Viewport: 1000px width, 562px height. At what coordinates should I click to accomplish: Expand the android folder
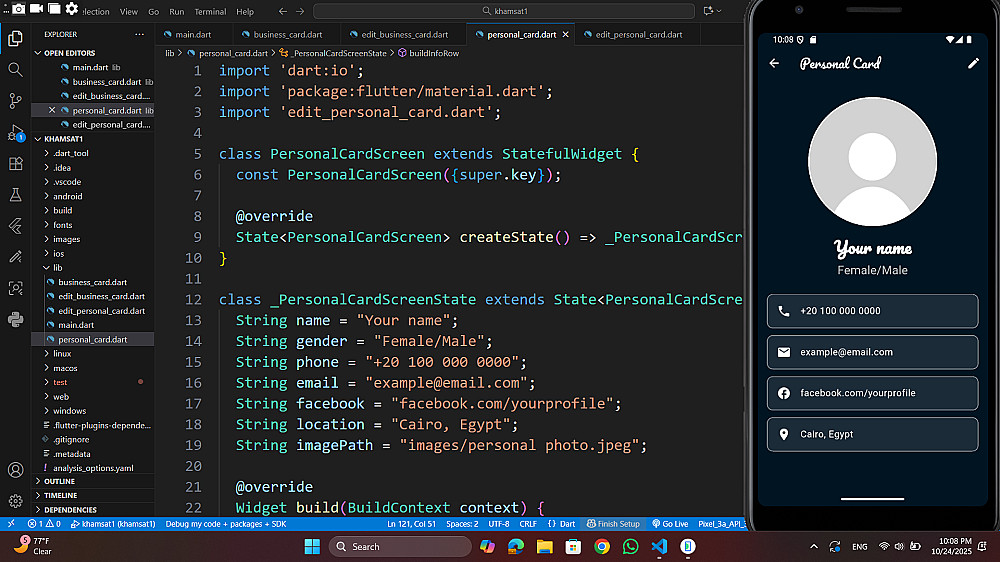point(67,196)
